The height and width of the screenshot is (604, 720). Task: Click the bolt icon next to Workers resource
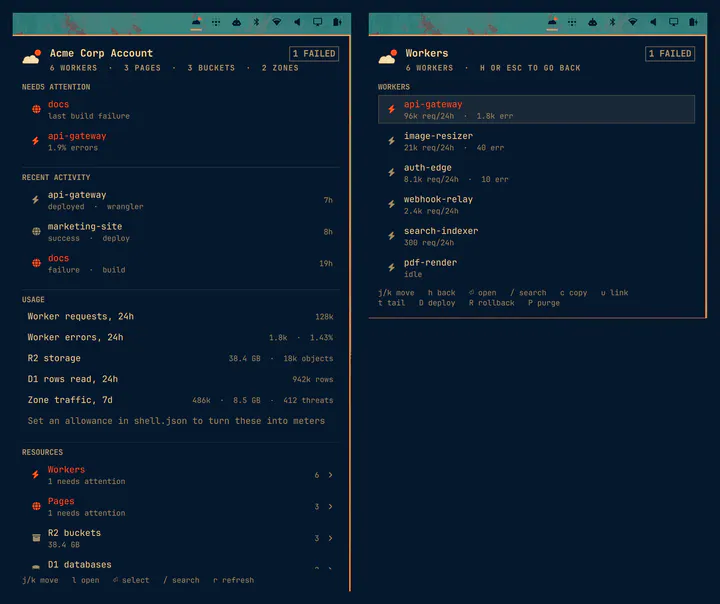(x=35, y=474)
